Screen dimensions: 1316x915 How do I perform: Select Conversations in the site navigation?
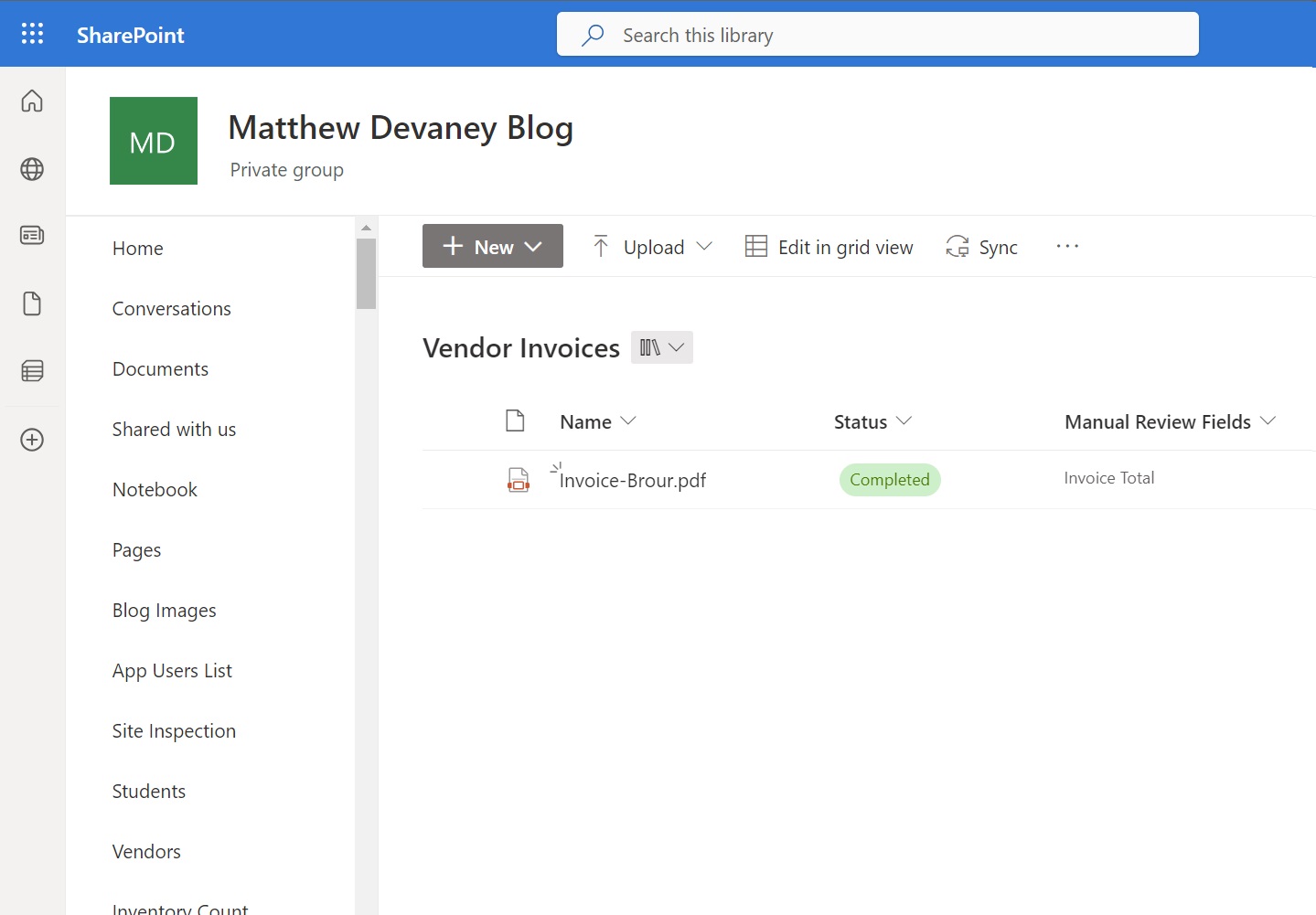click(x=171, y=308)
